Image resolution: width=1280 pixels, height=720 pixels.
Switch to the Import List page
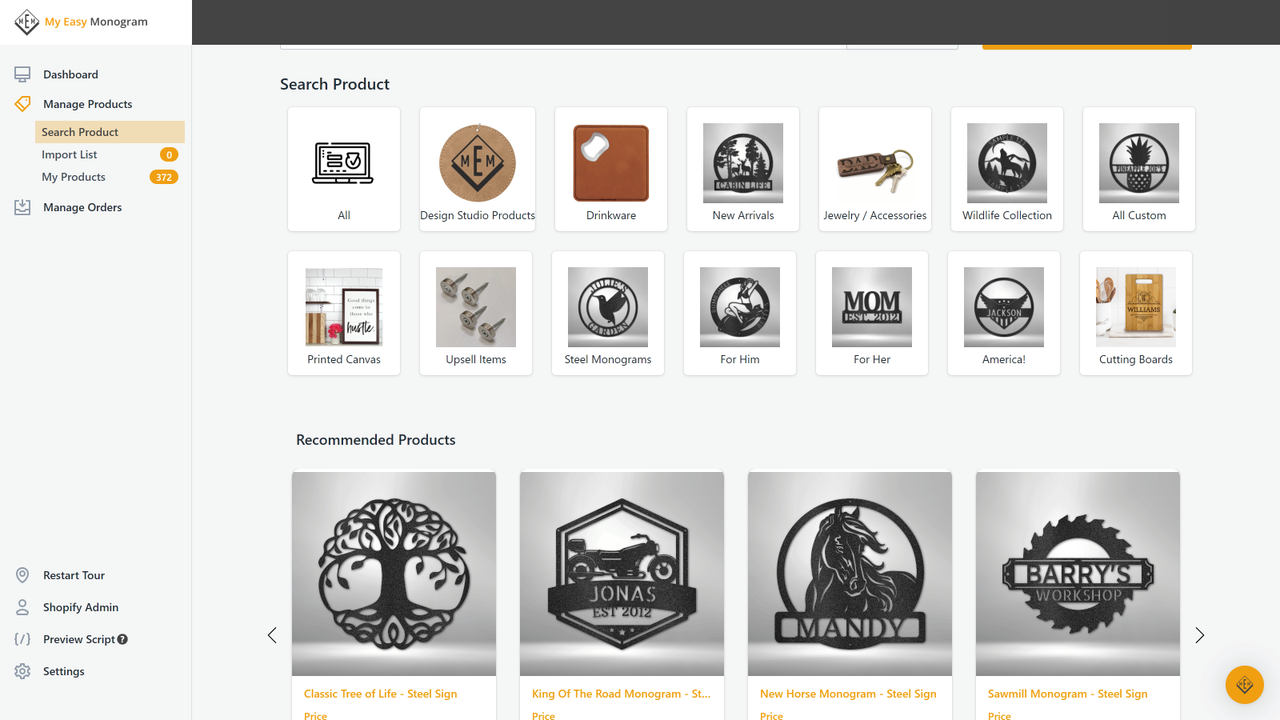69,154
